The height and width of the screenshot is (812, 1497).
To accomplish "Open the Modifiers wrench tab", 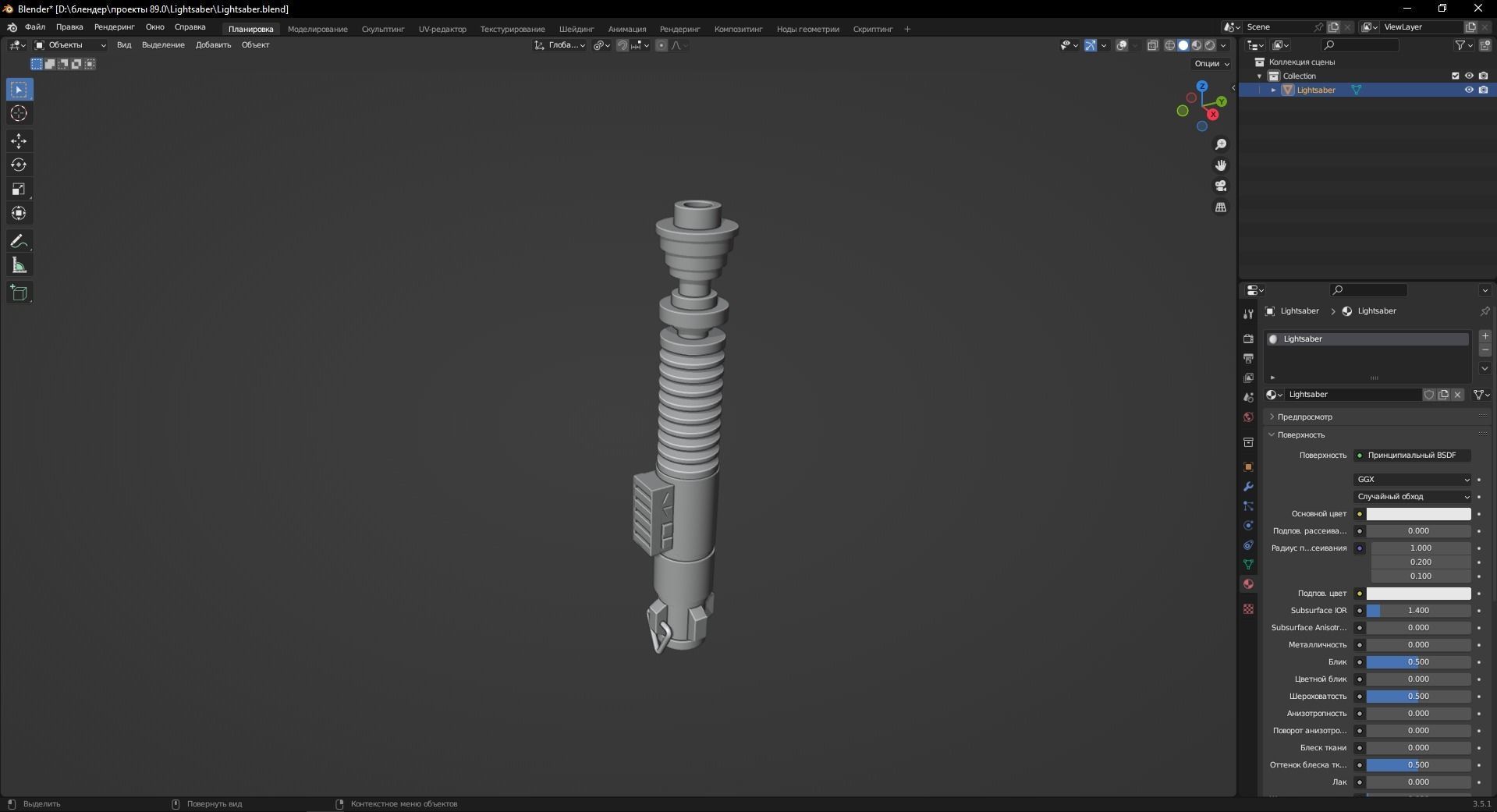I will click(1248, 487).
